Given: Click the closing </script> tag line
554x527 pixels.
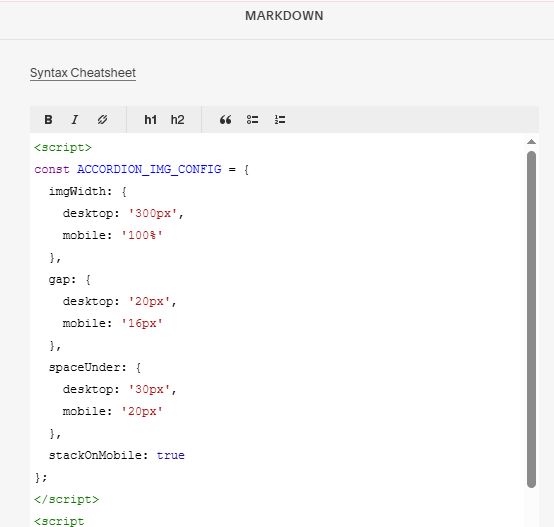Looking at the screenshot, I should point(66,499).
